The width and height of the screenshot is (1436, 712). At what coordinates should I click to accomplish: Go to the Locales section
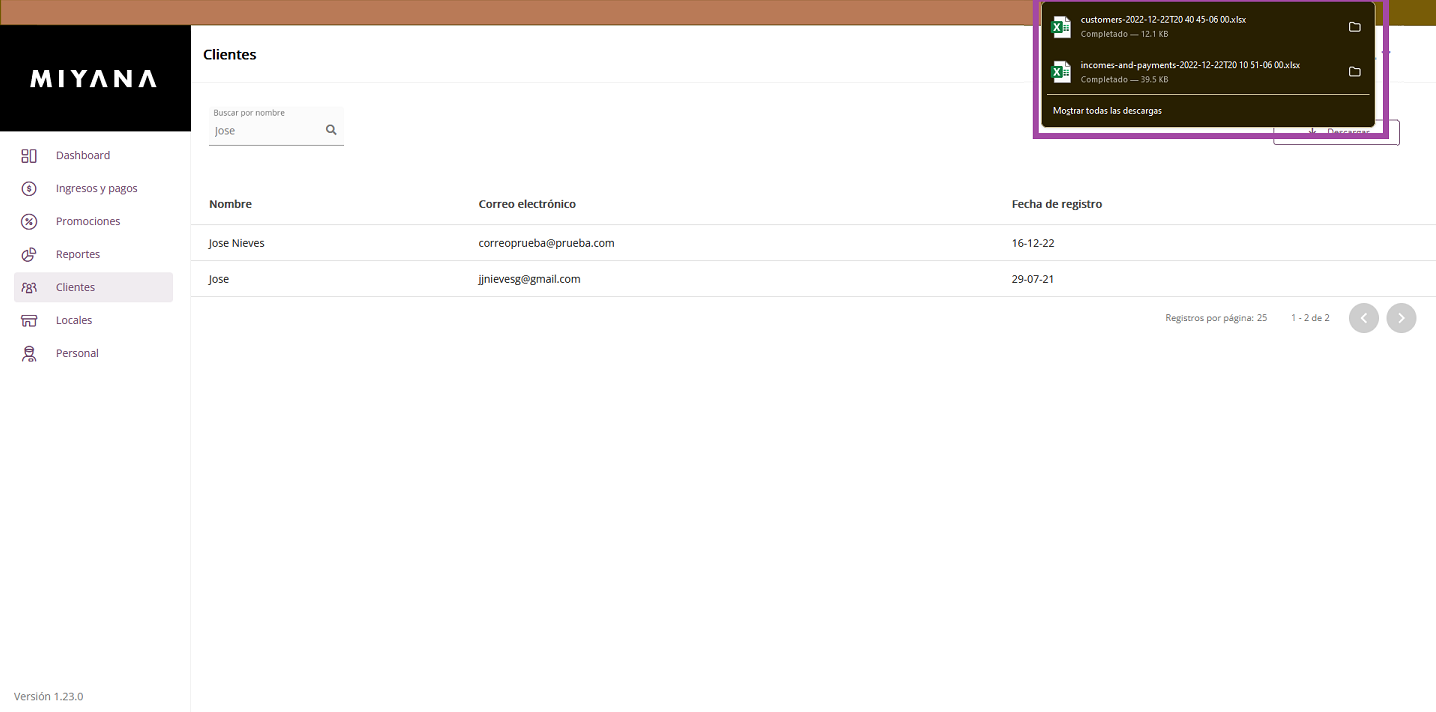(x=94, y=320)
